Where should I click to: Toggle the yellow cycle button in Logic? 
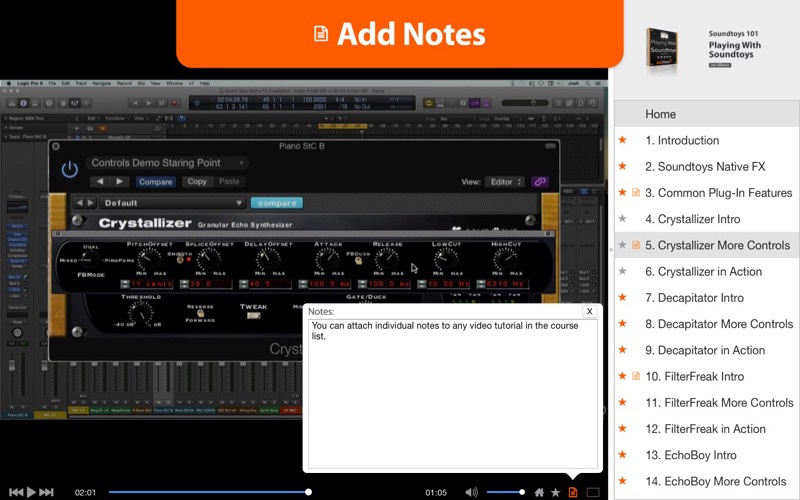pos(429,103)
